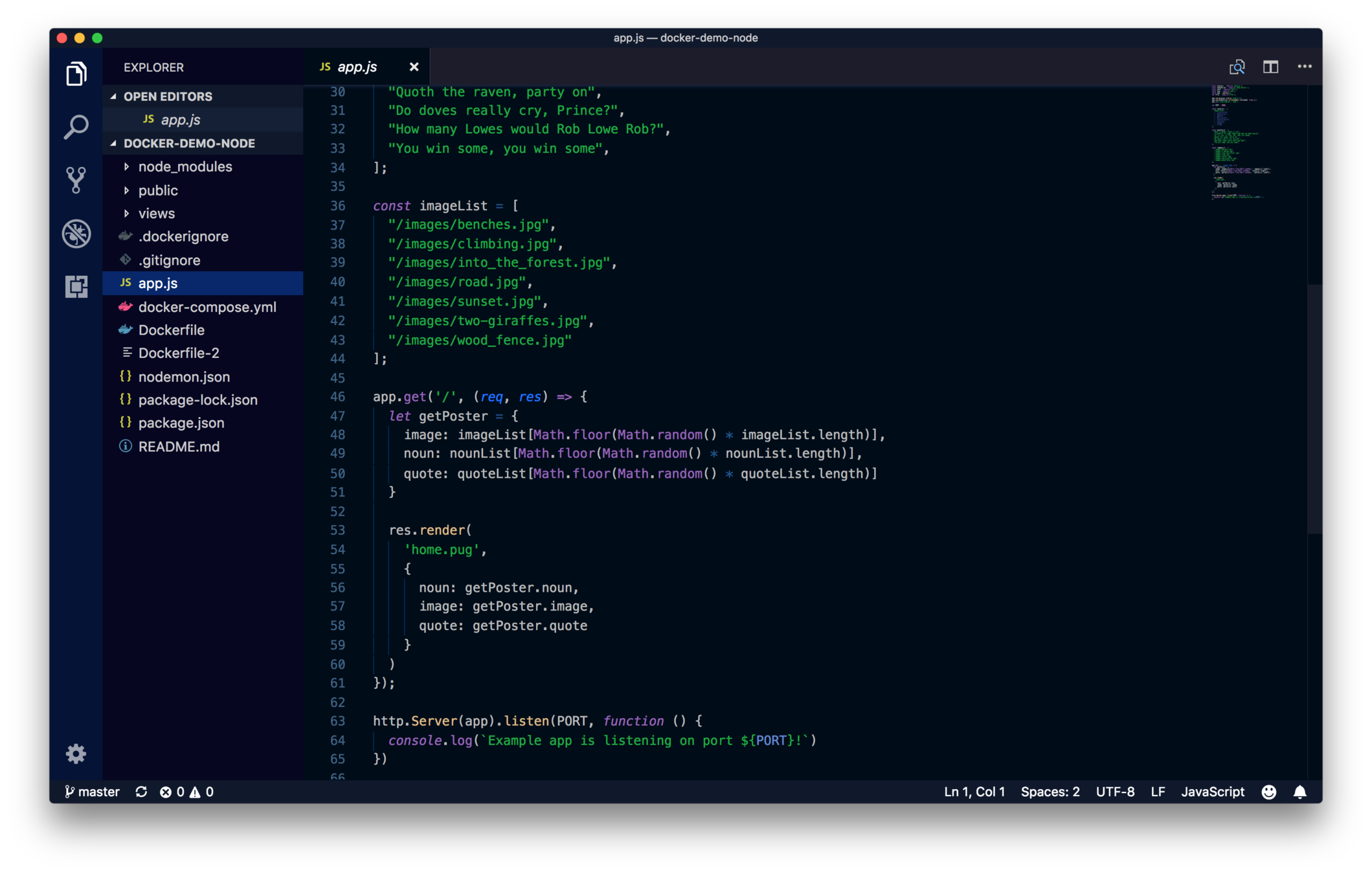Click the synchronize changes icon in status bar
1372x874 pixels.
tap(141, 792)
